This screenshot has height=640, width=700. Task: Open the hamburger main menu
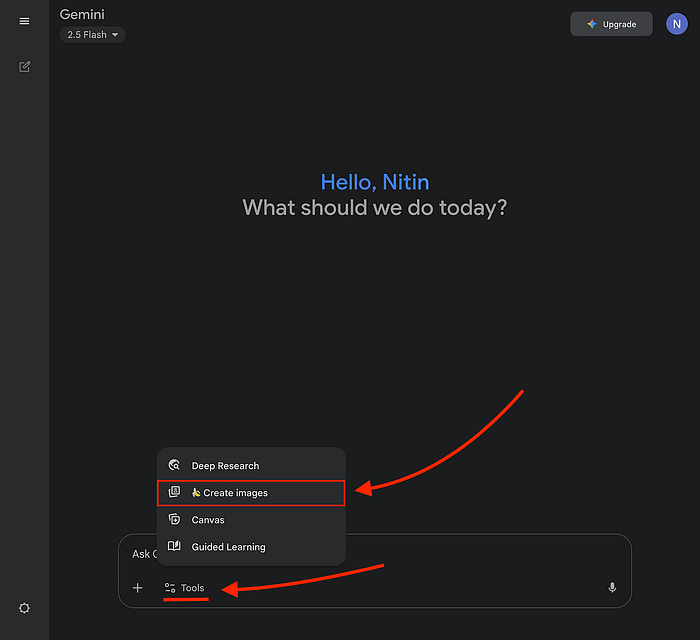(24, 21)
